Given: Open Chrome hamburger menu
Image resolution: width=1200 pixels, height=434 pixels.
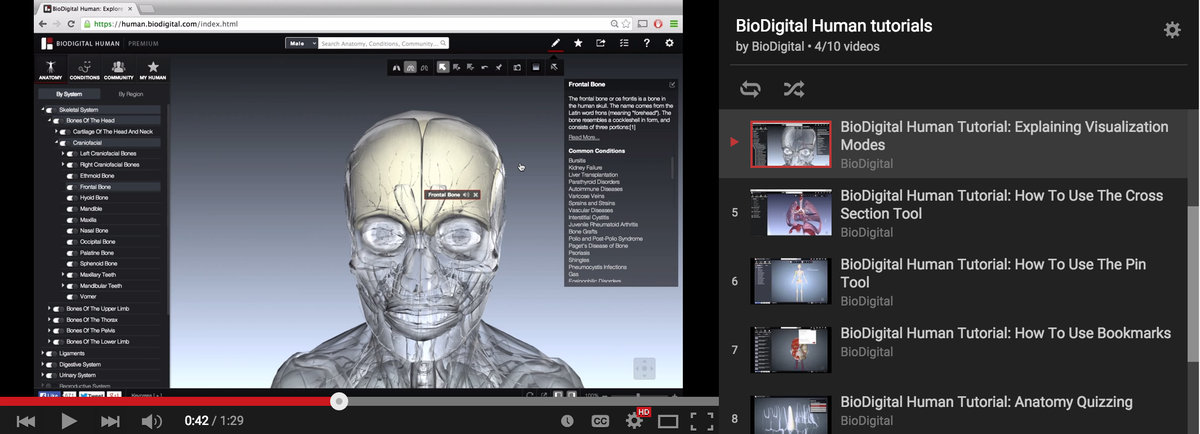Looking at the screenshot, I should coord(675,23).
